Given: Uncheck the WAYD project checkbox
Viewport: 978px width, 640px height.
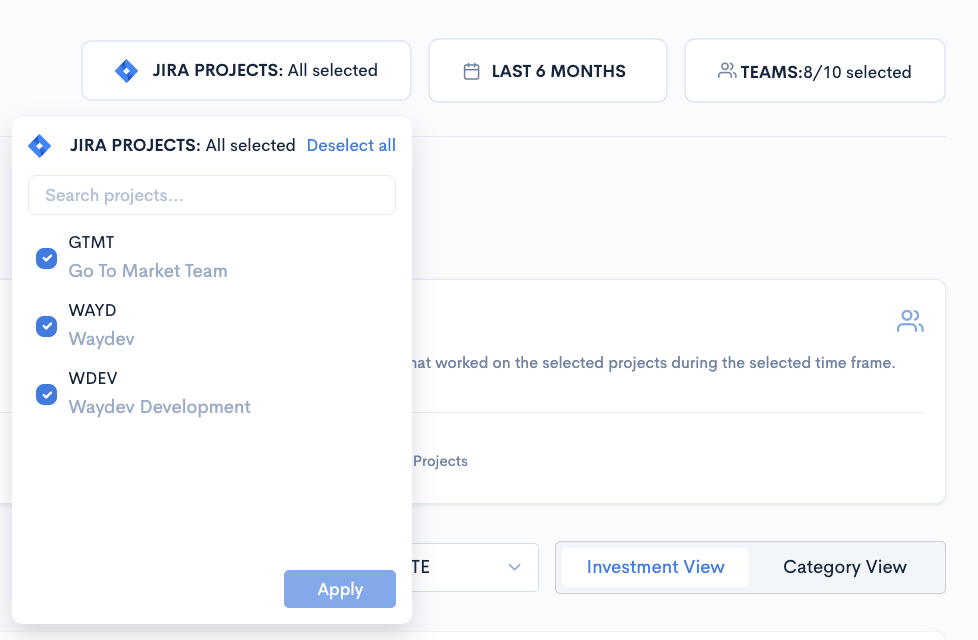Looking at the screenshot, I should [x=46, y=326].
